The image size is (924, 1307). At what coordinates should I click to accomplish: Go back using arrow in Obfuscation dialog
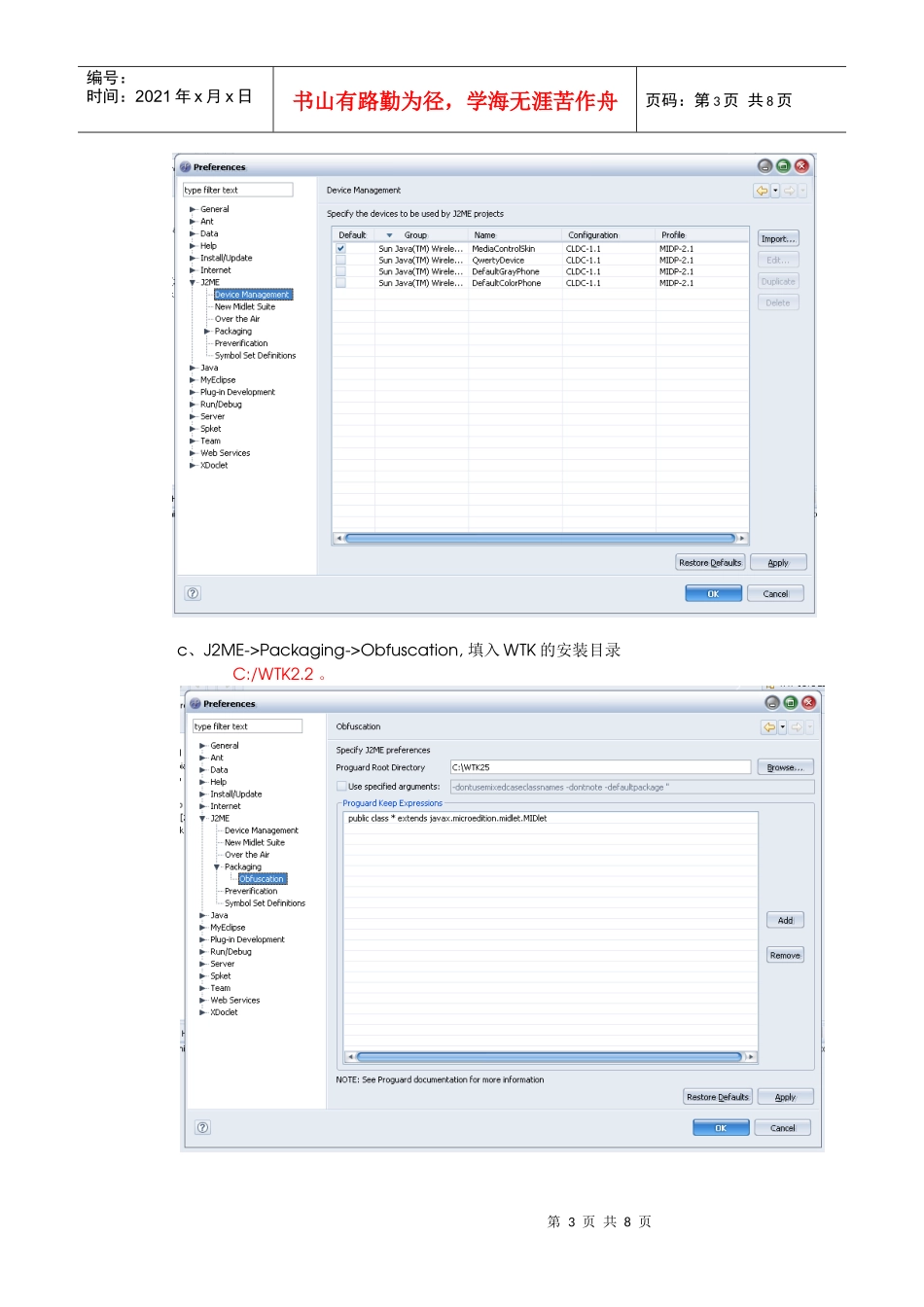coord(769,727)
